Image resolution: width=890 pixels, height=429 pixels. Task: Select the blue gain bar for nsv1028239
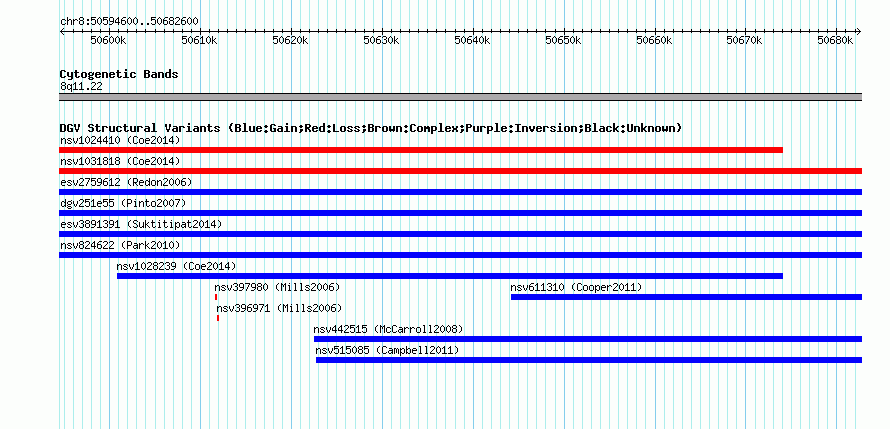(450, 276)
